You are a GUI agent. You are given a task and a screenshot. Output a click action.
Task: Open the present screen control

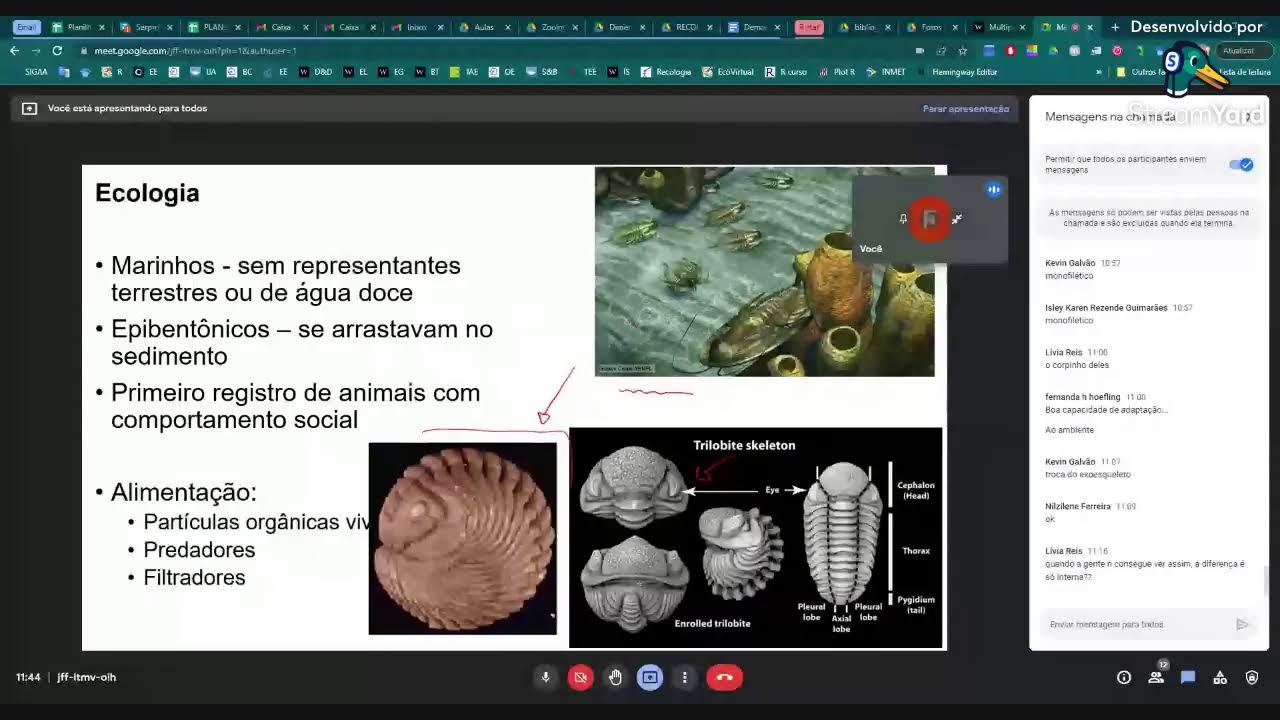click(650, 677)
